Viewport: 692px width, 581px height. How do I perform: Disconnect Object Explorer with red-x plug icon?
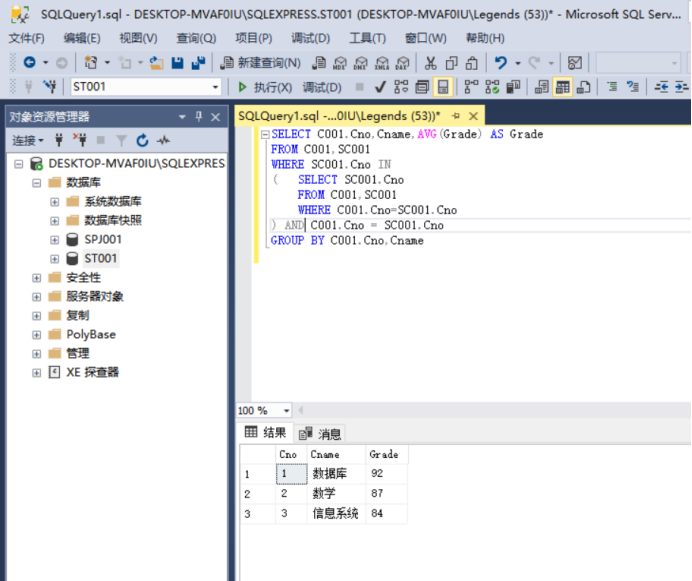[80, 140]
